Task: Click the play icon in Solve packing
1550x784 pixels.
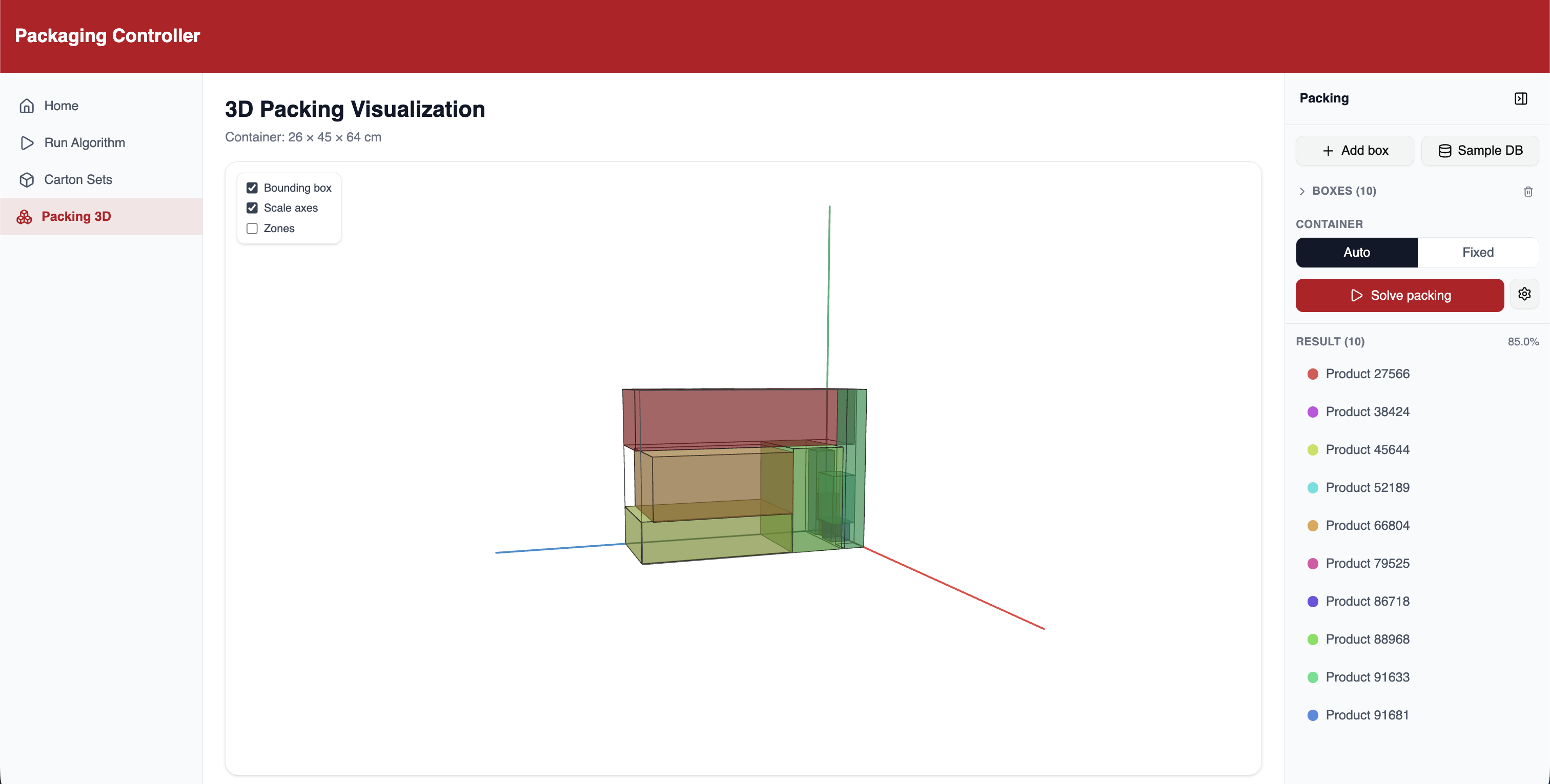Action: click(1356, 296)
